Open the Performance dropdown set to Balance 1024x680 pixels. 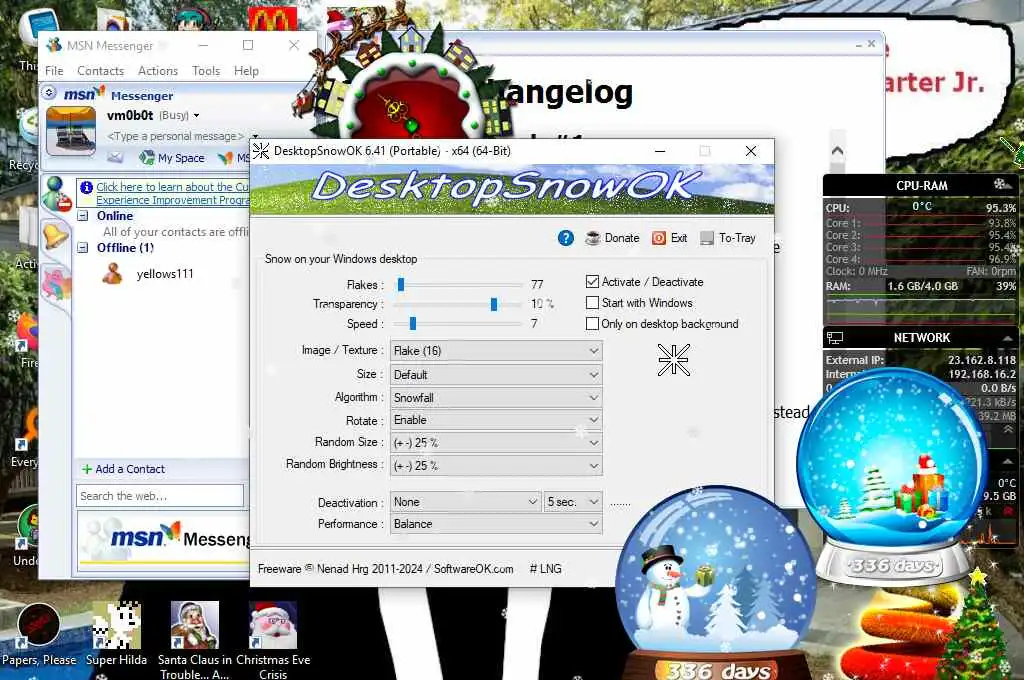point(496,524)
